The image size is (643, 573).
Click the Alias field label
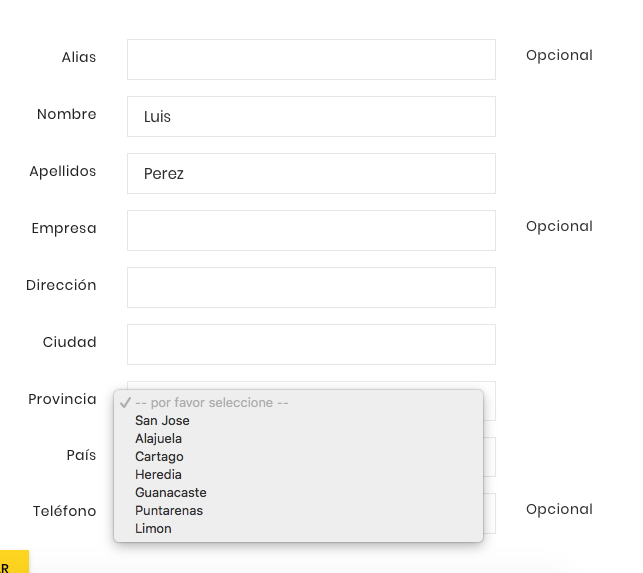[x=79, y=57]
